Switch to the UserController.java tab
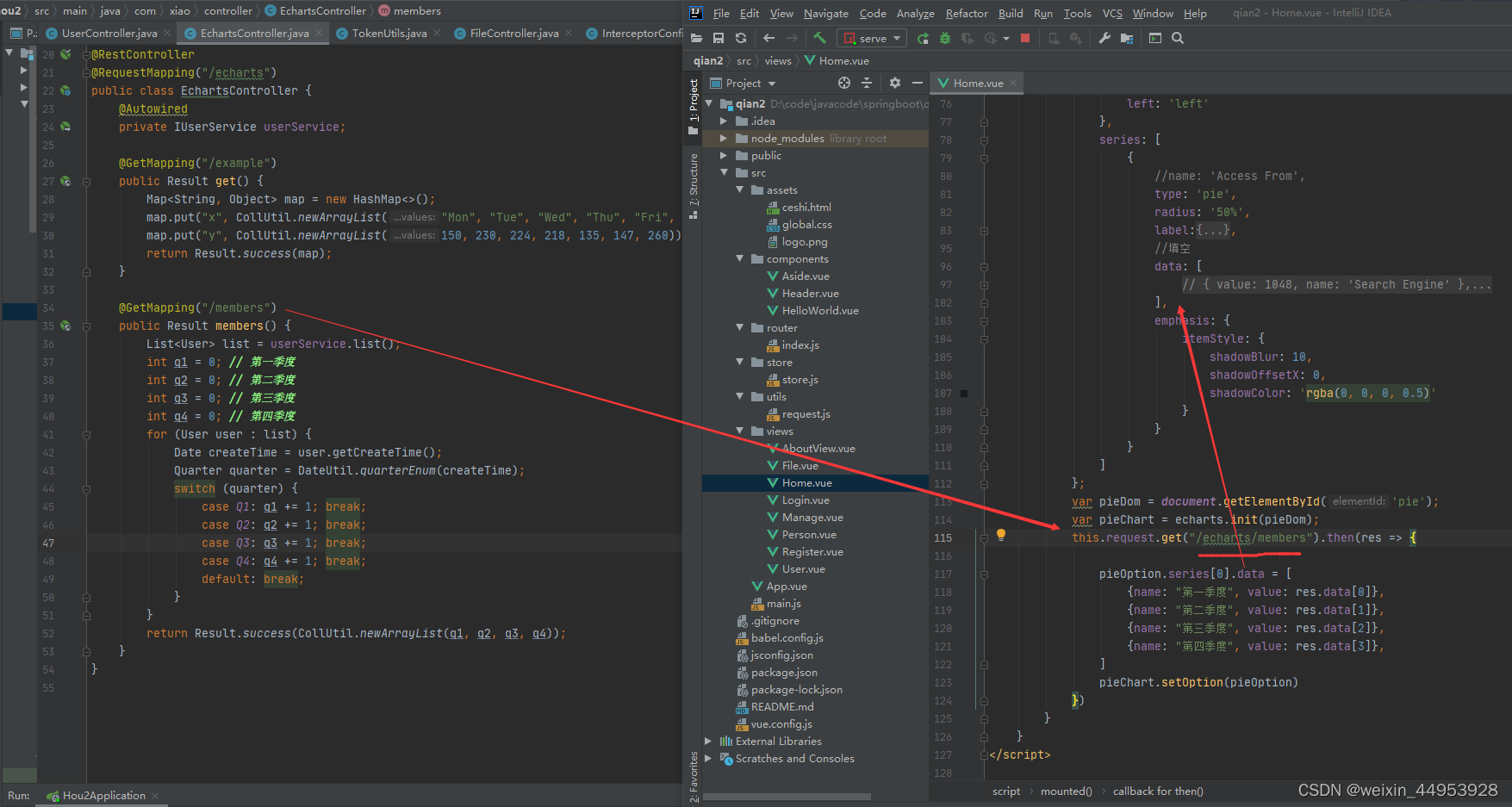The width and height of the screenshot is (1512, 807). pos(109,33)
